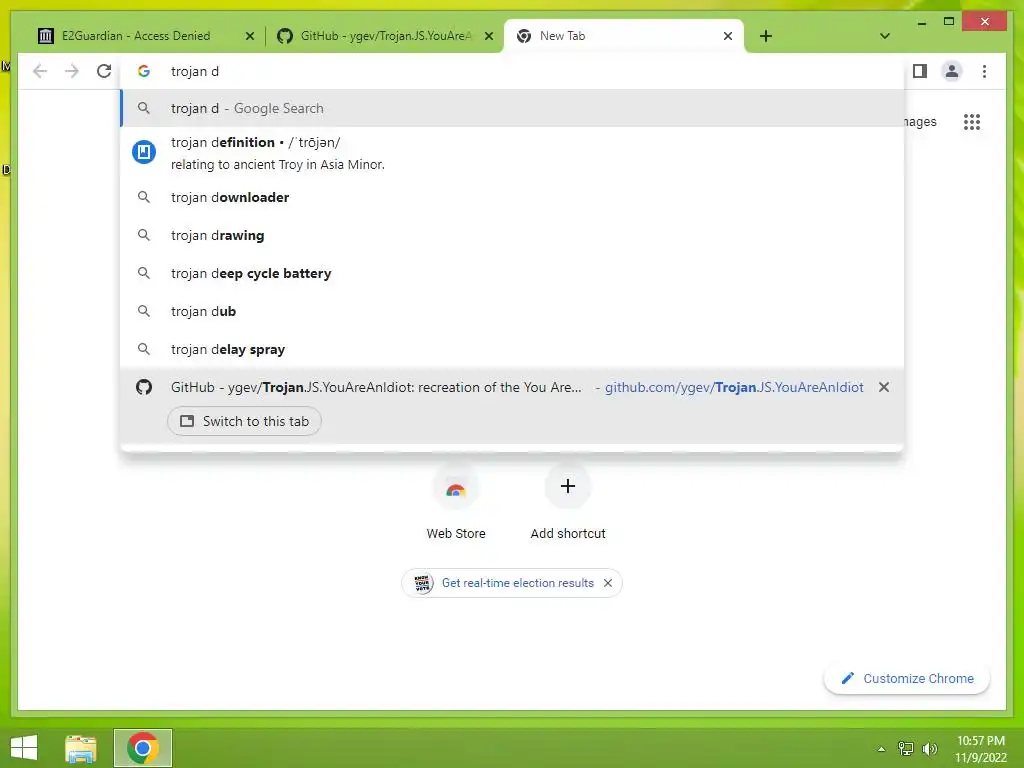The width and height of the screenshot is (1024, 768).
Task: Click the magnifier icon beside trojan downloader
Action: pos(144,197)
